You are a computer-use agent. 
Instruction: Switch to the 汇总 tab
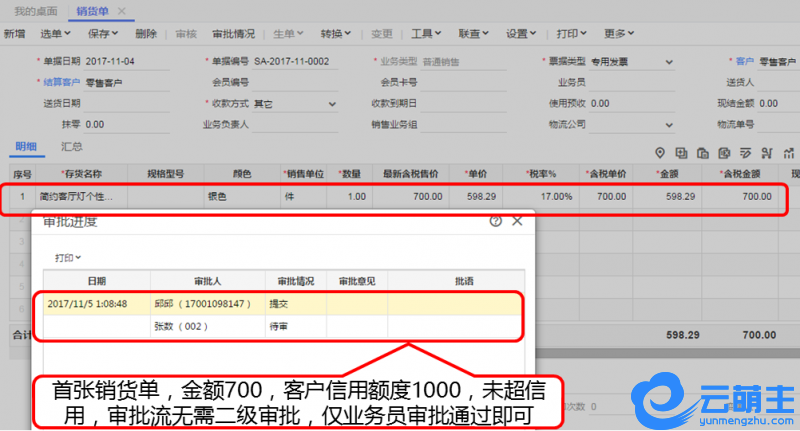coord(72,146)
